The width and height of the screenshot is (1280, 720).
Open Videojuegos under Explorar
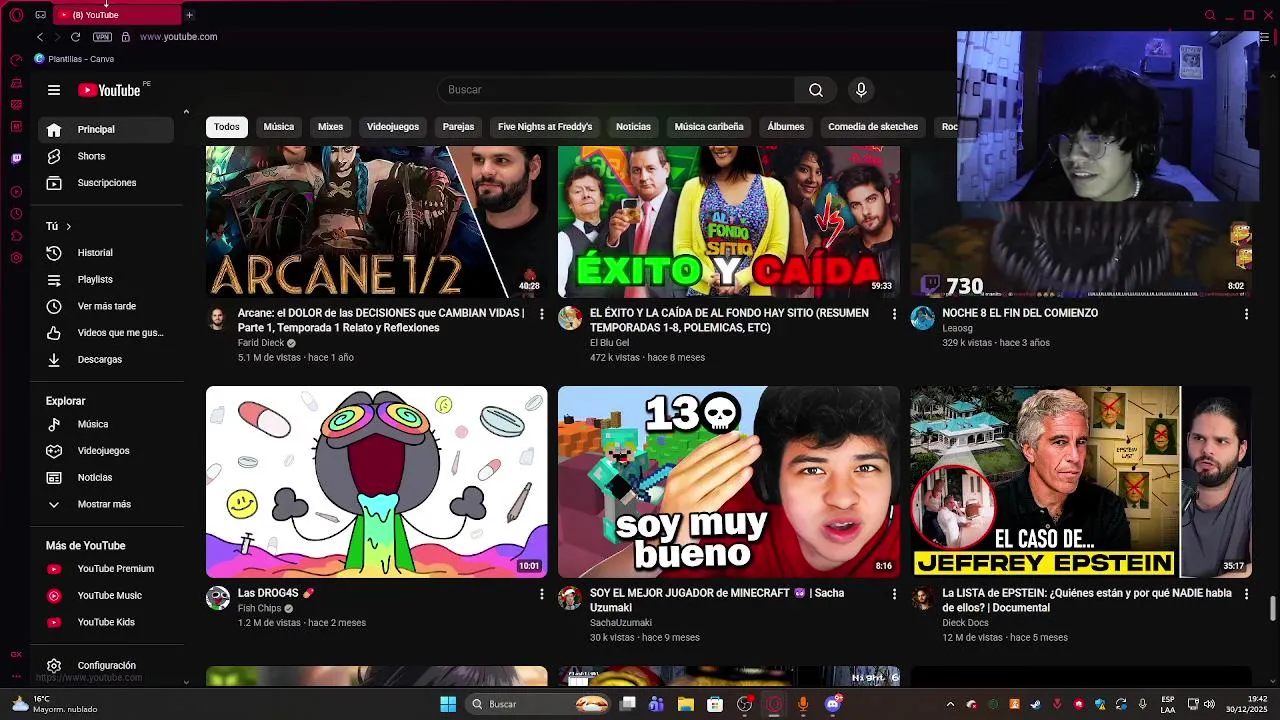click(107, 451)
